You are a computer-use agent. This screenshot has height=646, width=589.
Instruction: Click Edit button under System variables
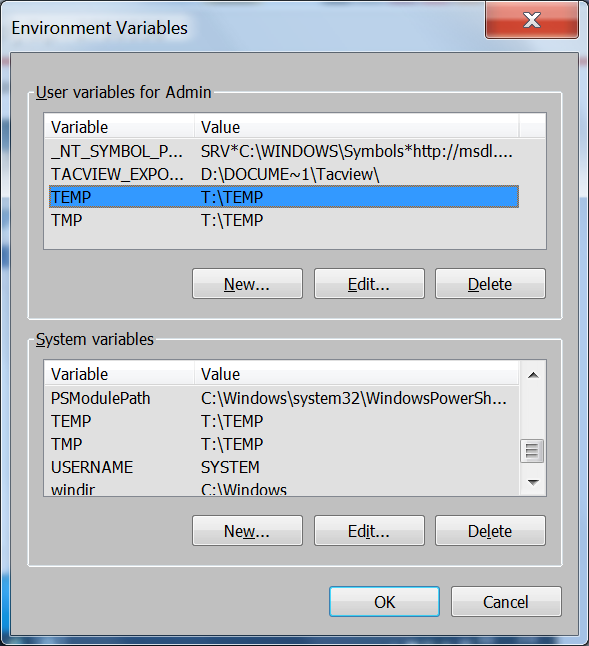pos(369,531)
